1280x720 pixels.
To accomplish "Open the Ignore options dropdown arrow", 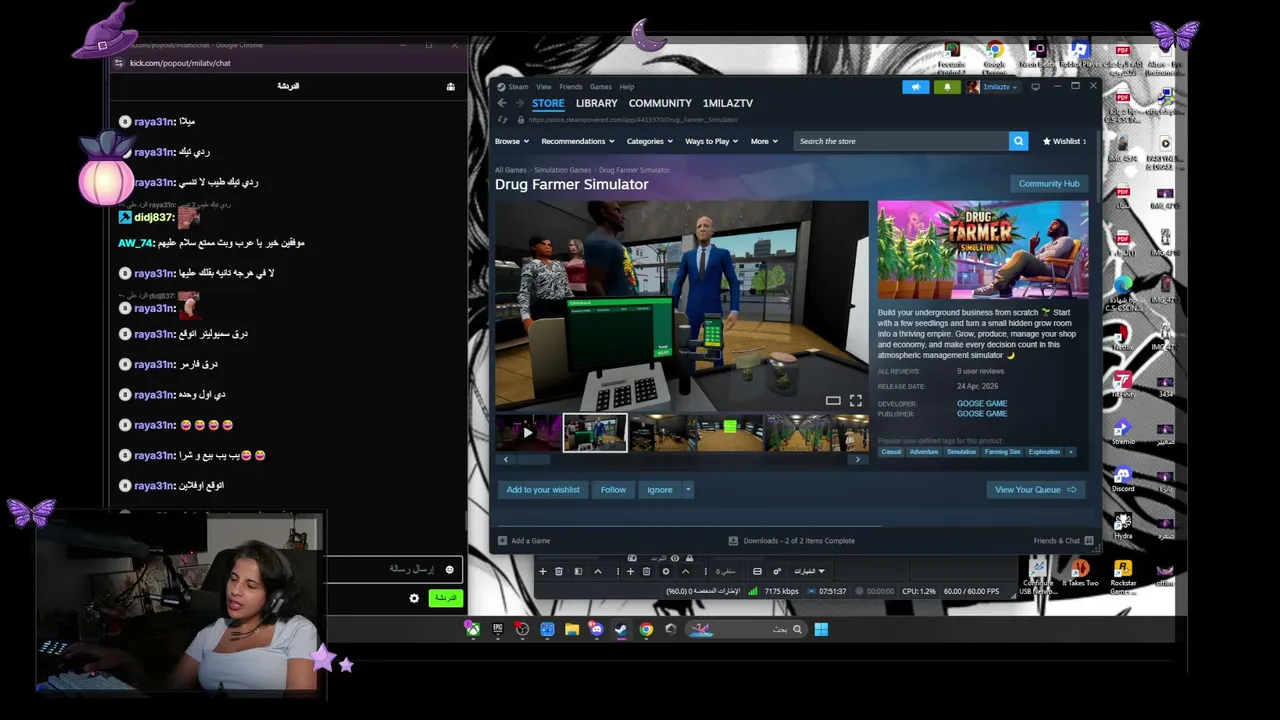I will [688, 490].
